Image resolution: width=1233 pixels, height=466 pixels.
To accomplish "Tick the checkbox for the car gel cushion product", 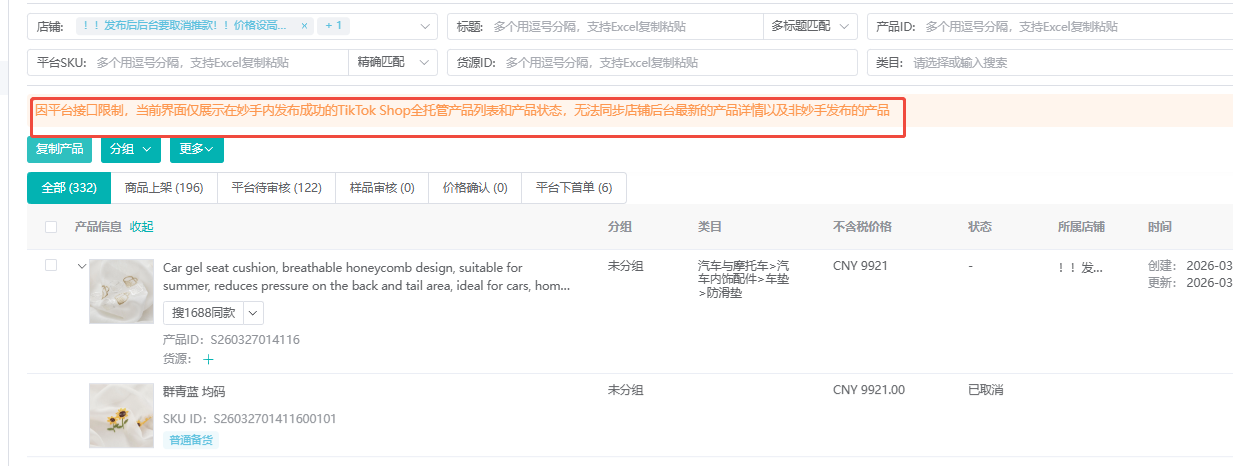I will [x=51, y=265].
